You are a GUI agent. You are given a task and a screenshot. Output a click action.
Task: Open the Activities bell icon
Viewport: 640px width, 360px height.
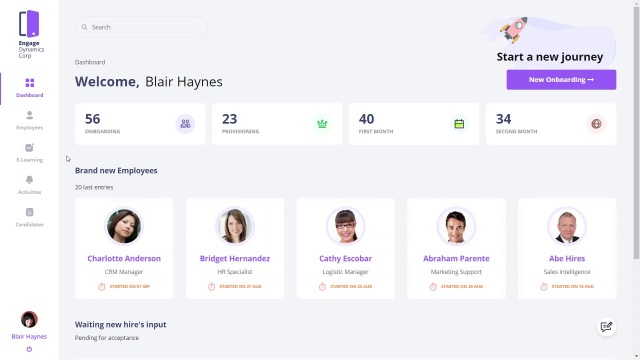29,180
